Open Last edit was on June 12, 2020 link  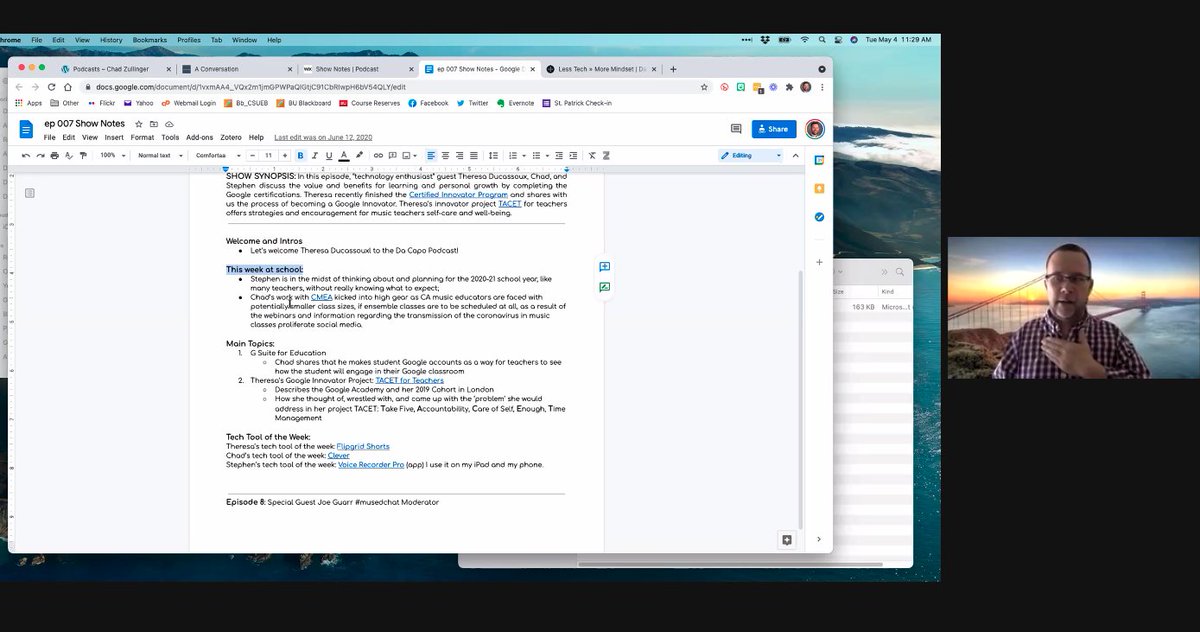pyautogui.click(x=323, y=137)
